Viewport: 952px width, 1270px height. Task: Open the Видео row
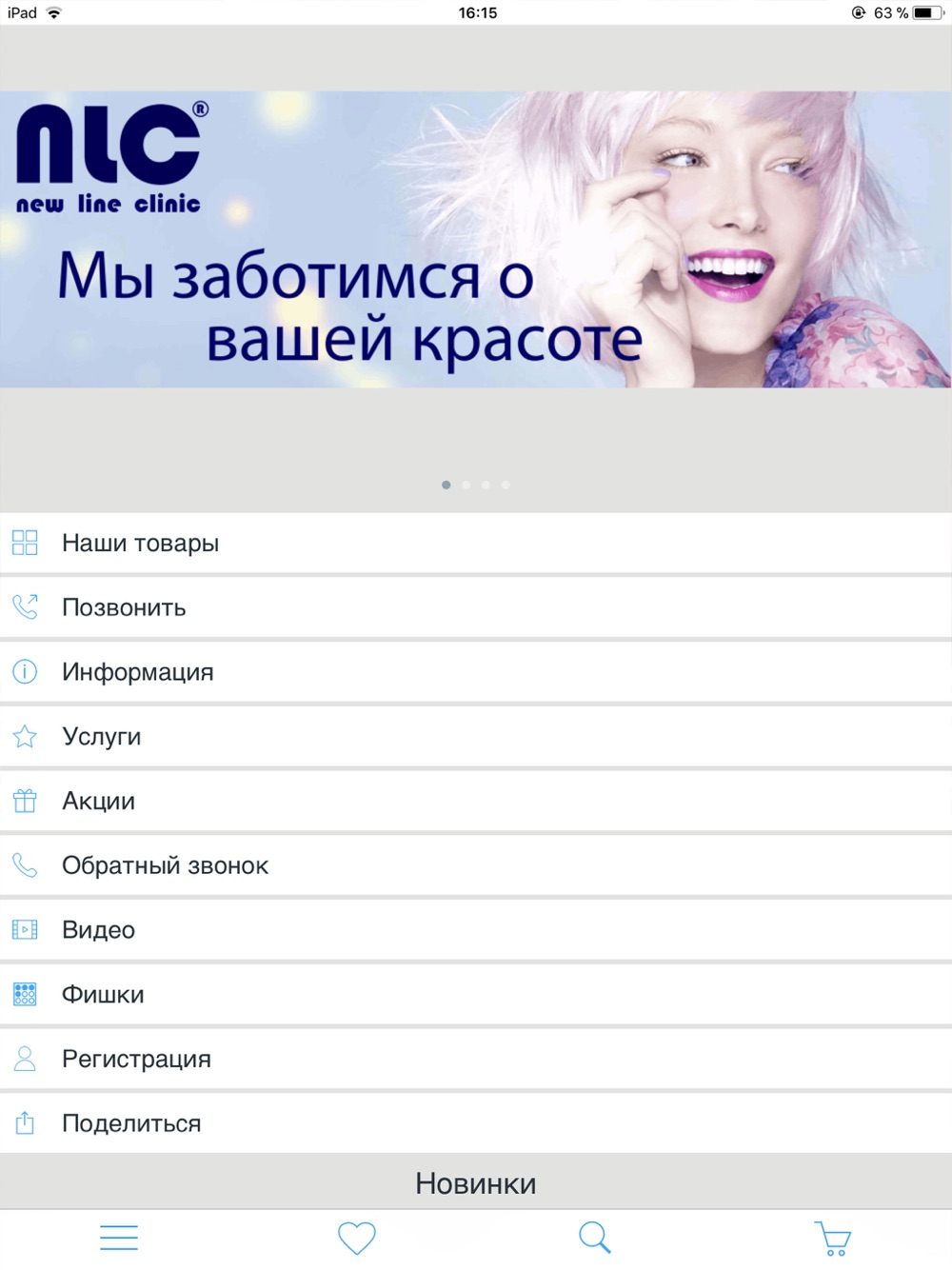(x=476, y=930)
